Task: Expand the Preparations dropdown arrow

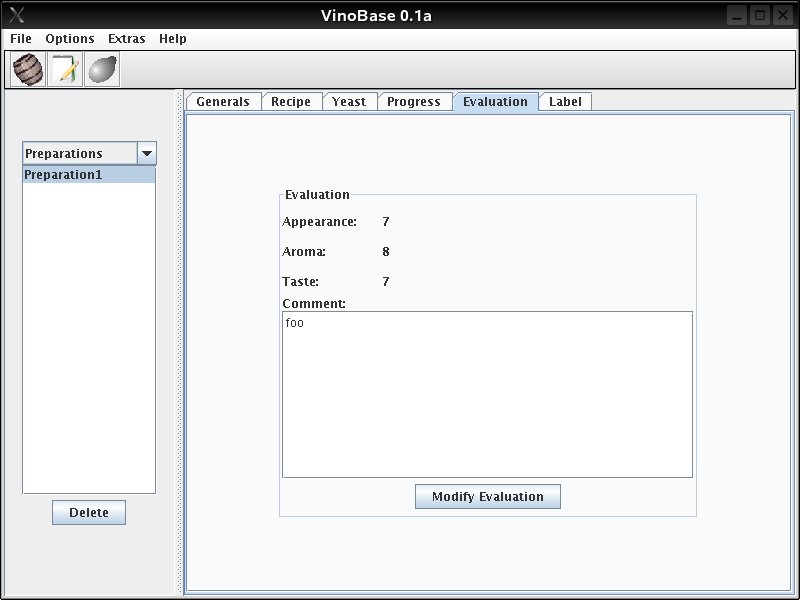Action: coord(146,154)
